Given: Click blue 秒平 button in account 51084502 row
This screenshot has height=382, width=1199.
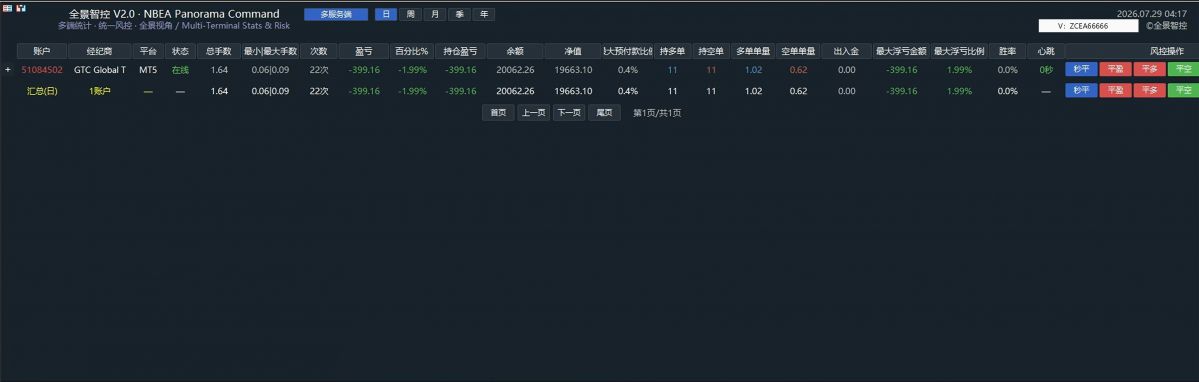Looking at the screenshot, I should (x=1080, y=70).
